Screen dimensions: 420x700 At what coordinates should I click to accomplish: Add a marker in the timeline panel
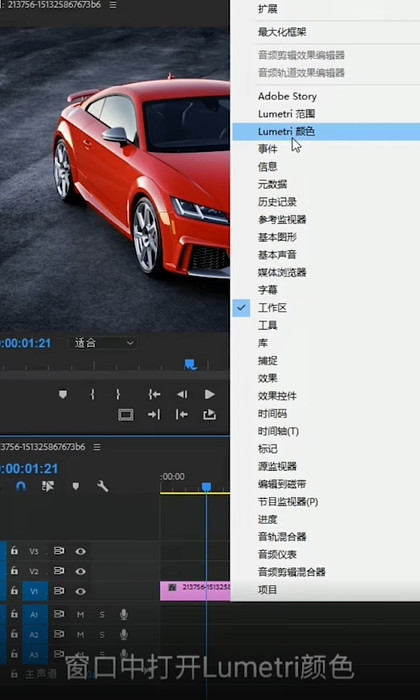(x=76, y=486)
